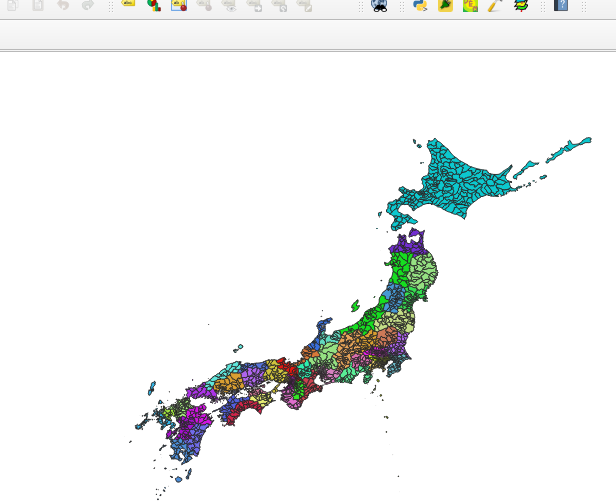Click the redo arrow icon
This screenshot has height=504, width=616.
pyautogui.click(x=88, y=4)
